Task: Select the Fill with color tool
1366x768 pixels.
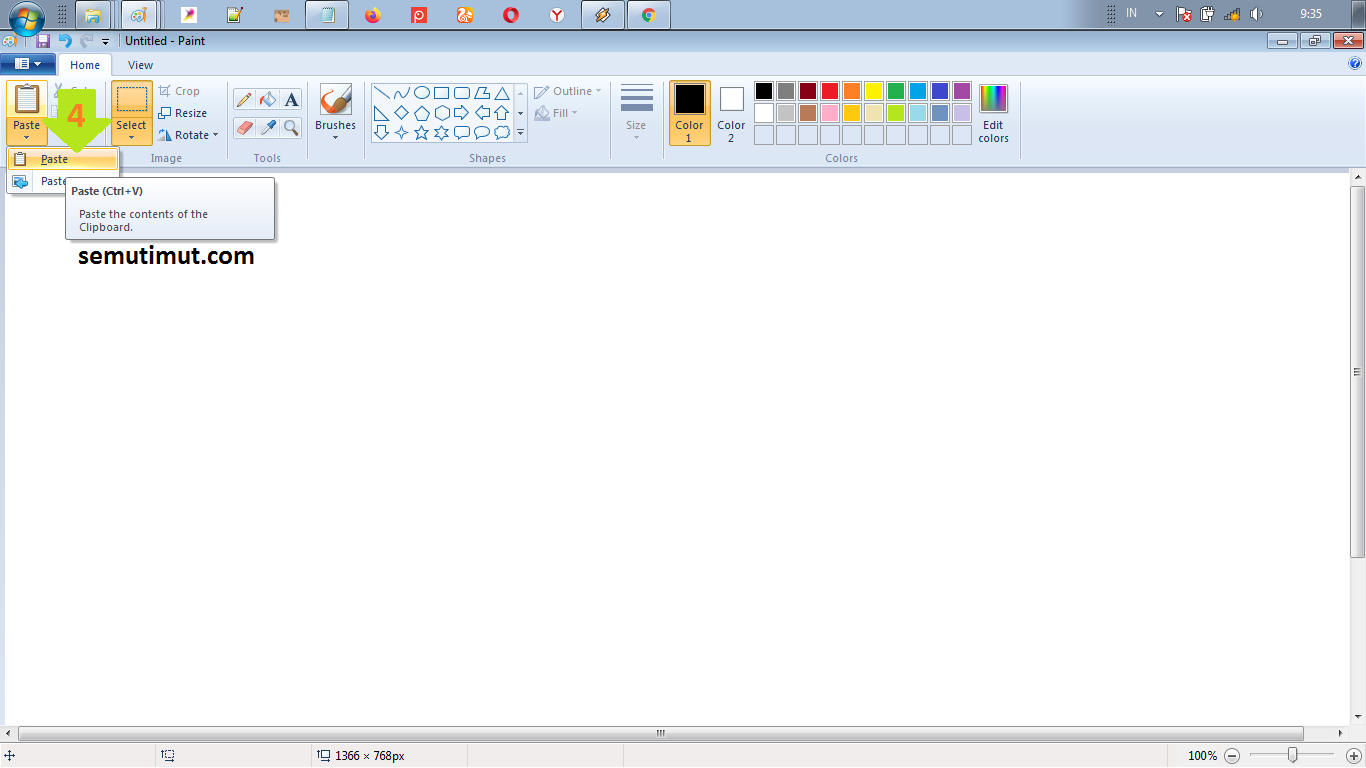Action: coord(267,100)
